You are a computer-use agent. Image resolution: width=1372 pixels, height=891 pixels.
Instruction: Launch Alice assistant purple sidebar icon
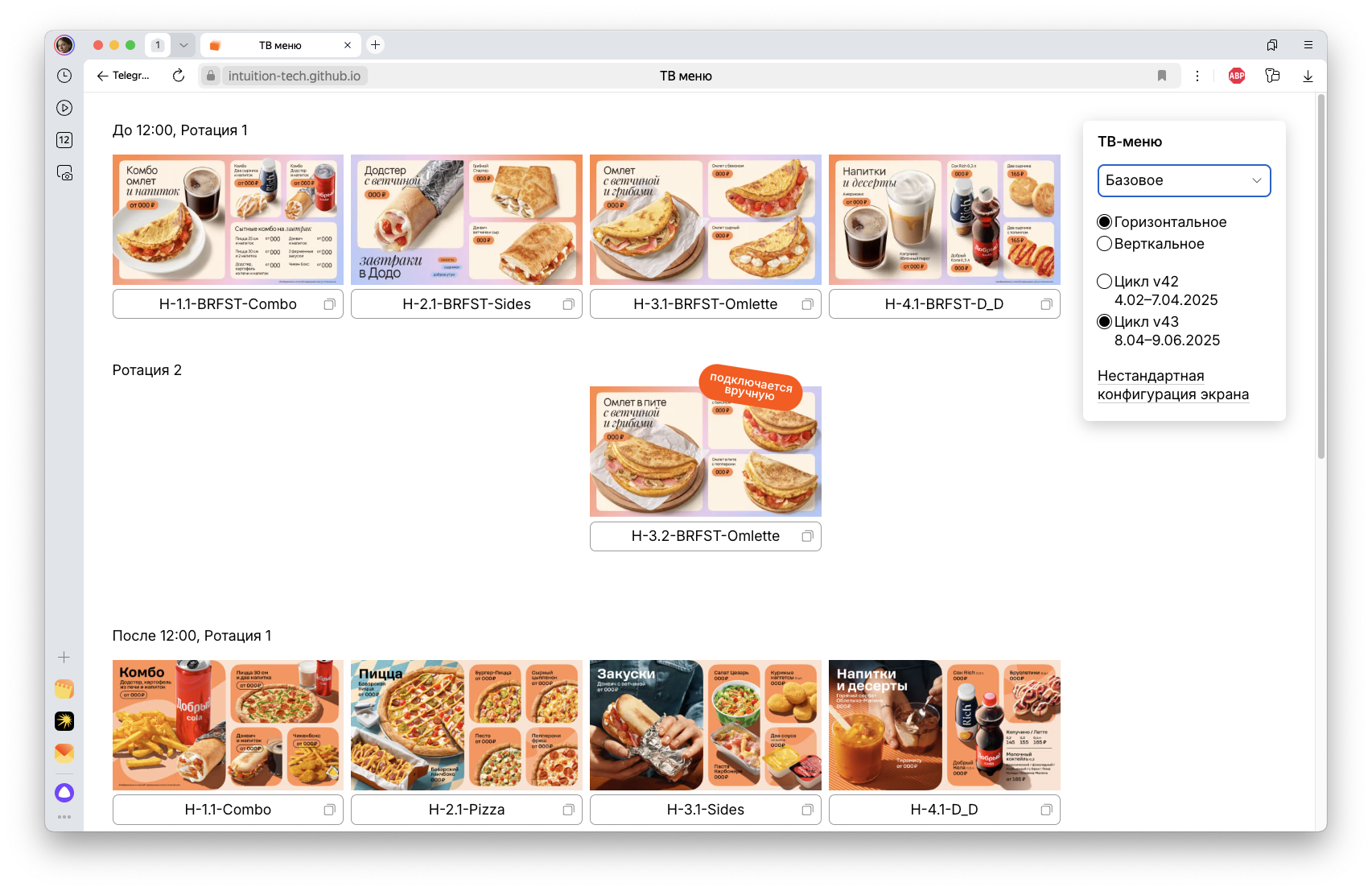click(x=64, y=793)
